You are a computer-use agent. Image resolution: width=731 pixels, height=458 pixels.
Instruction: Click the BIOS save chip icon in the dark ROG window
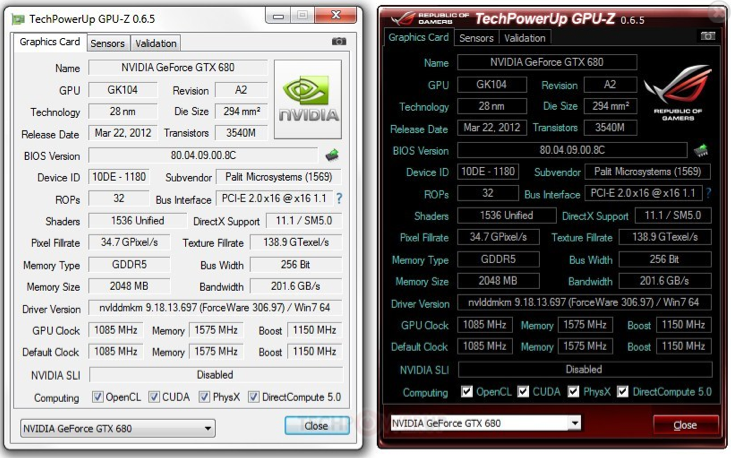(x=701, y=150)
